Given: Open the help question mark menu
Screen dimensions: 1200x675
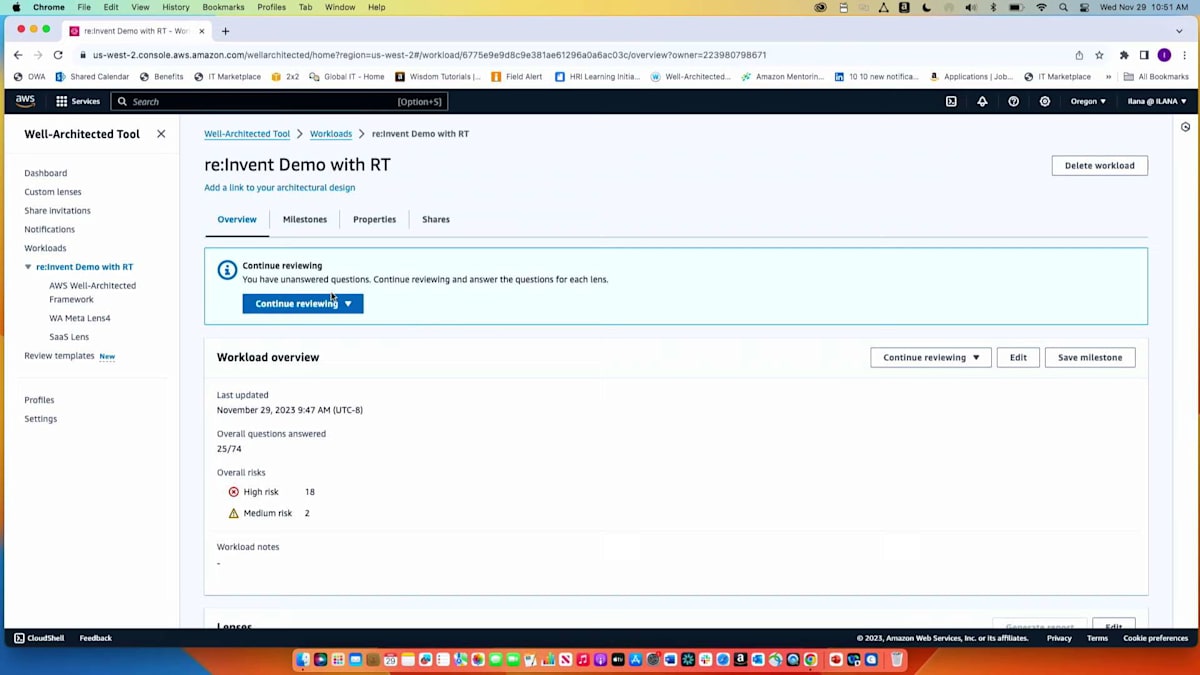Looking at the screenshot, I should (x=1013, y=101).
